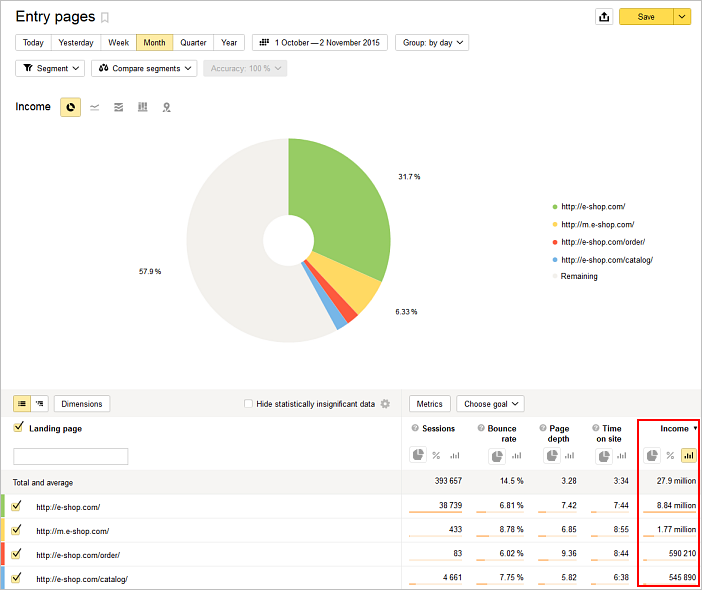702x590 pixels.
Task: Switch to the Week period tab
Action: pos(118,43)
